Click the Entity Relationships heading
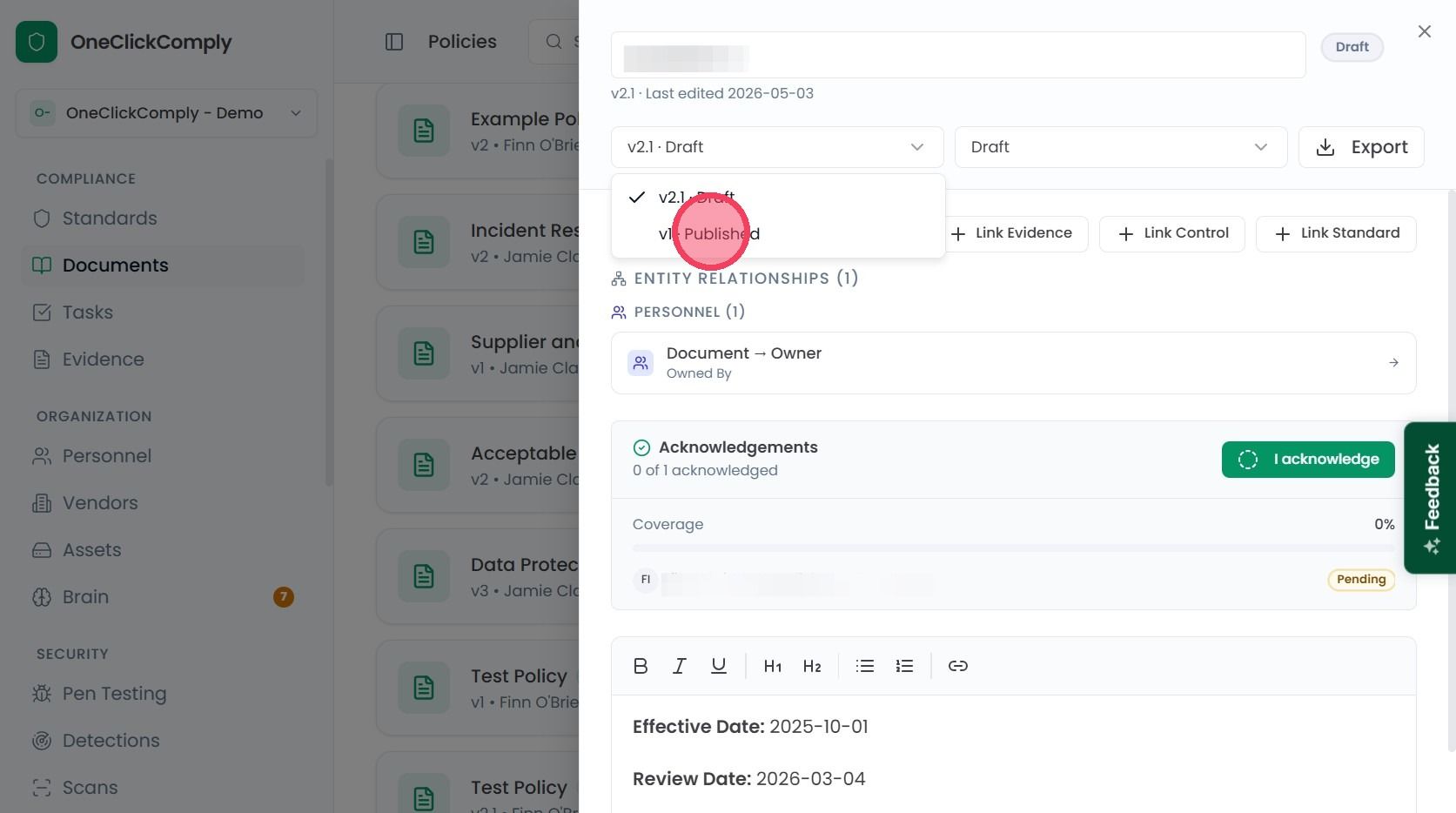 [746, 279]
